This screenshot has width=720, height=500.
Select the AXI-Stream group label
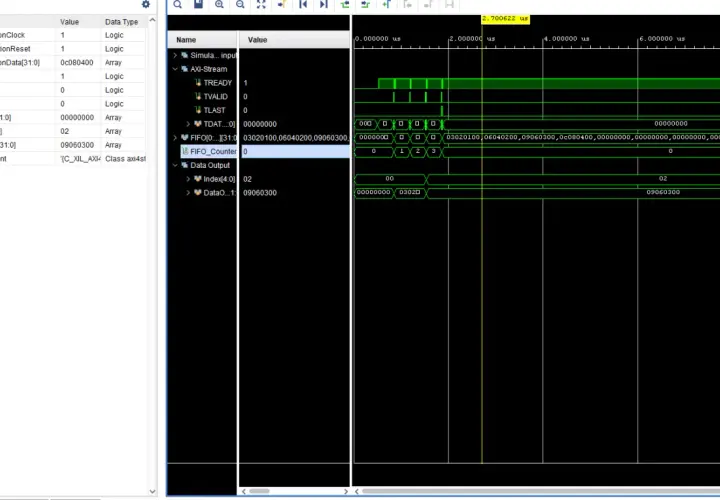tap(209, 69)
